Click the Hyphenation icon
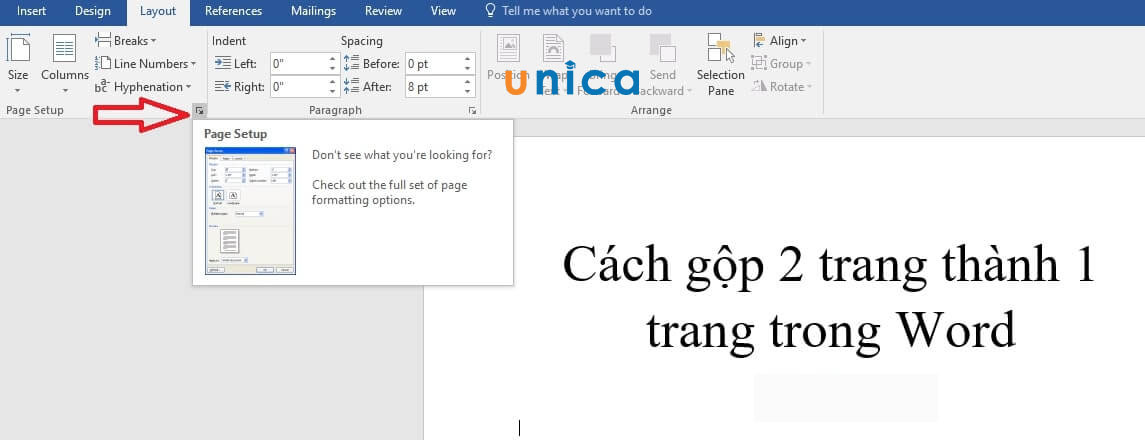The height and width of the screenshot is (440, 1145). 102,87
